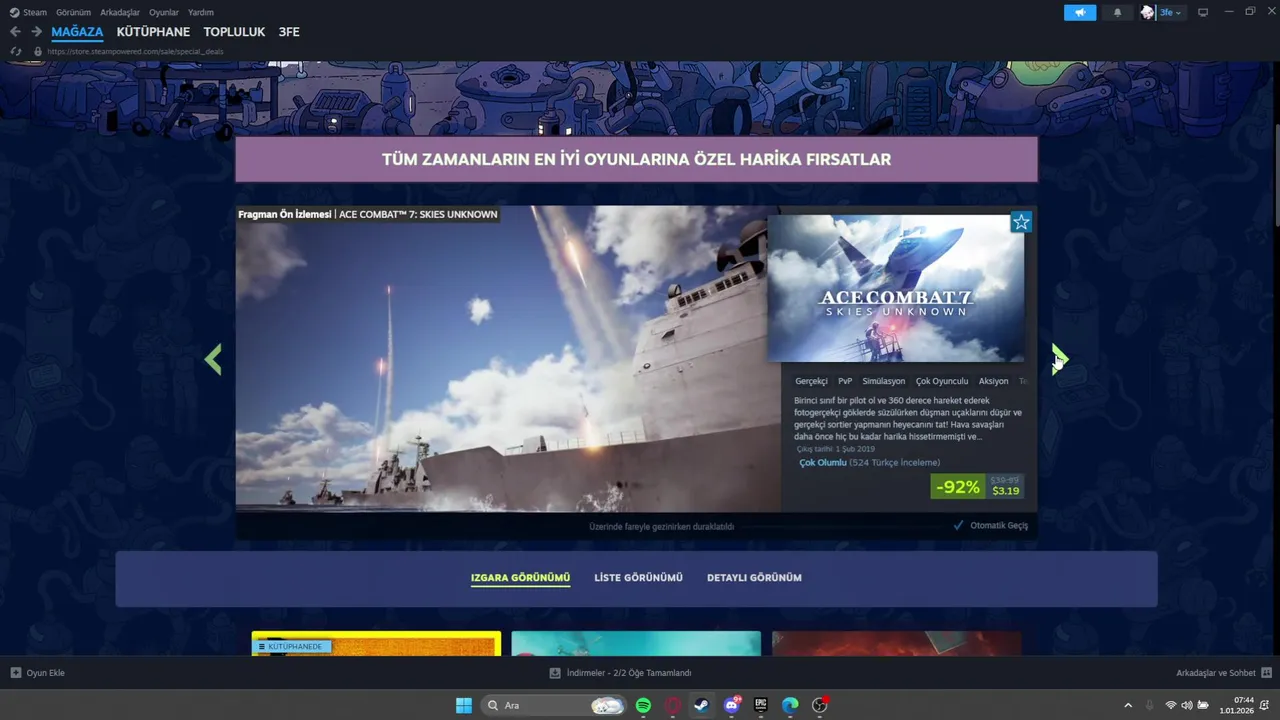Click the friends chat list icon

coord(1266,673)
